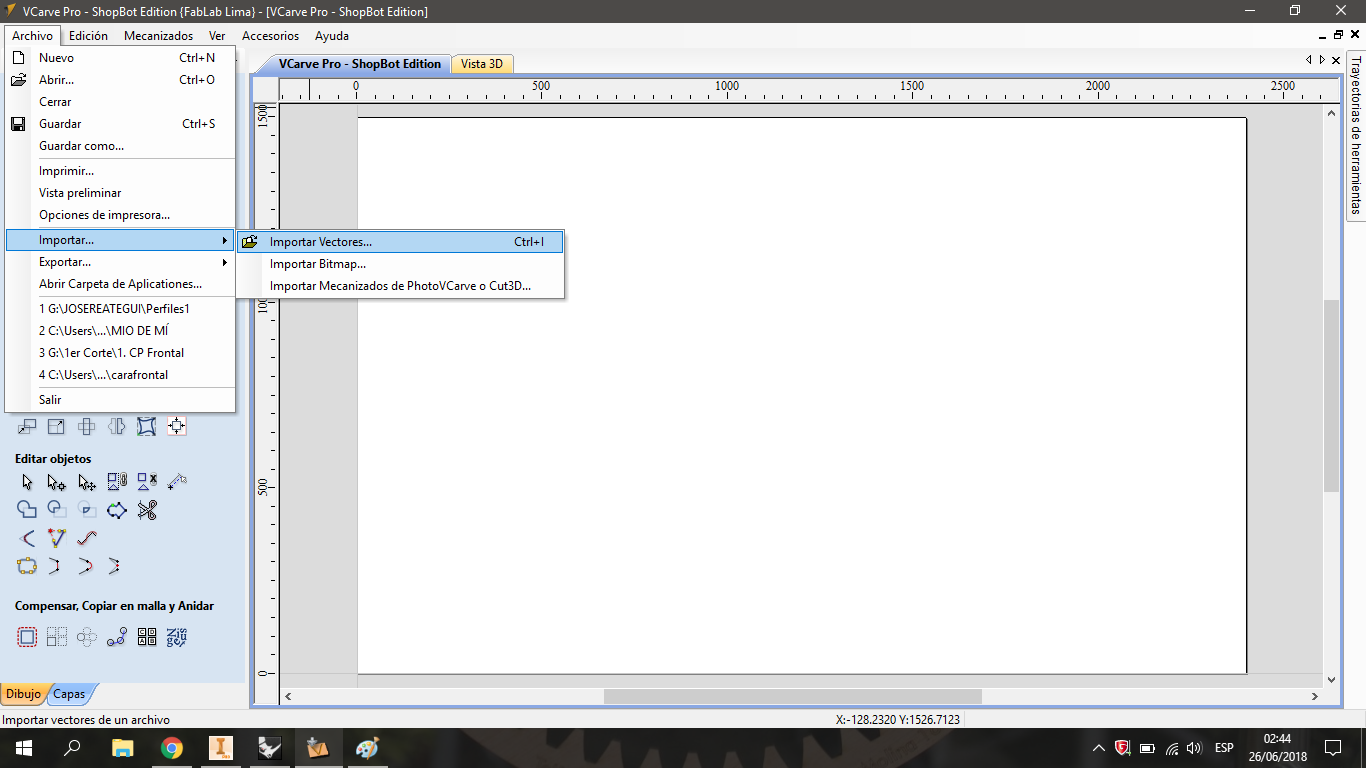Click the triangle icon with yellow nodes
The image size is (1366, 768).
(x=57, y=538)
